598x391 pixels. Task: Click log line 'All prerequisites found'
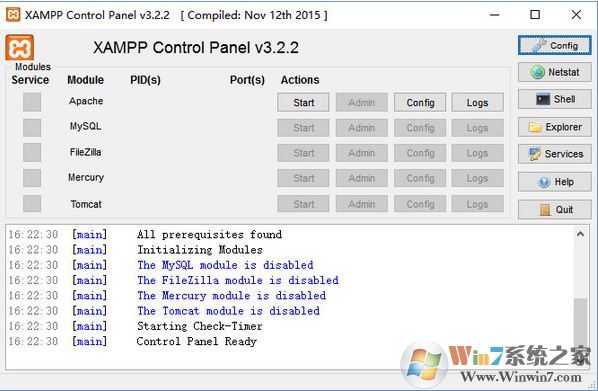[210, 234]
